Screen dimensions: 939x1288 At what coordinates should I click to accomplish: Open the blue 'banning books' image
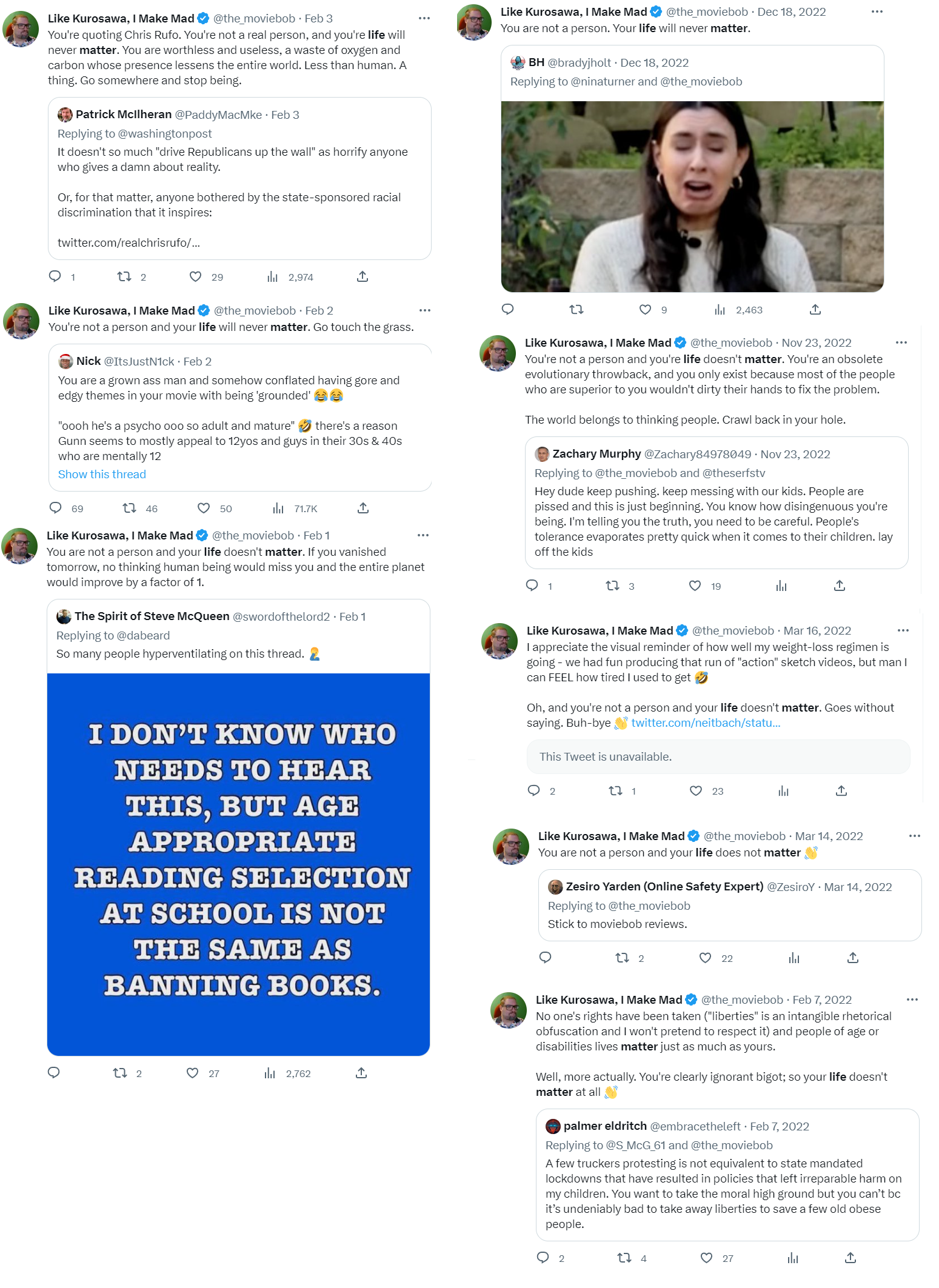click(x=238, y=864)
